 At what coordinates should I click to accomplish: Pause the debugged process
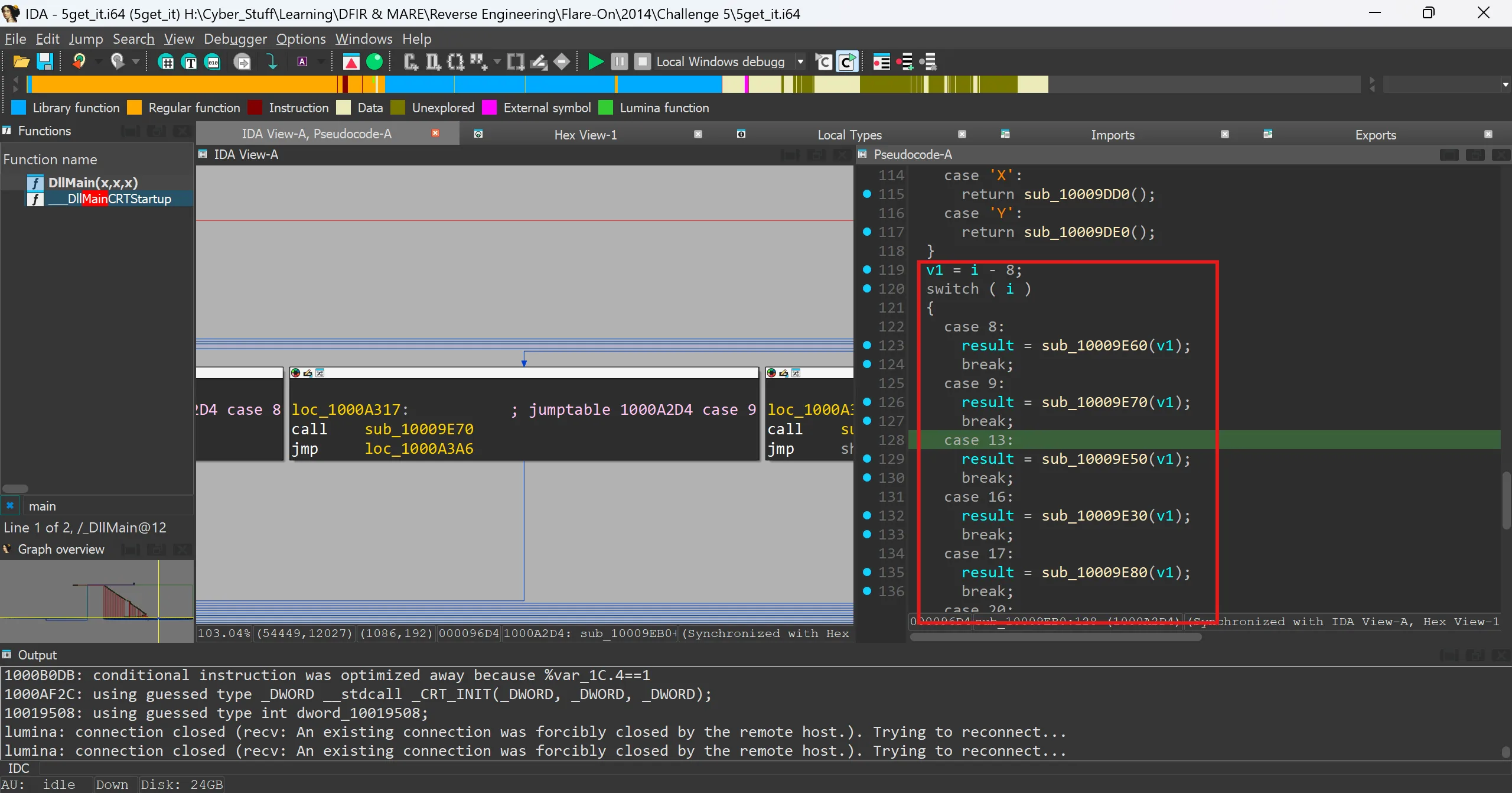point(619,61)
